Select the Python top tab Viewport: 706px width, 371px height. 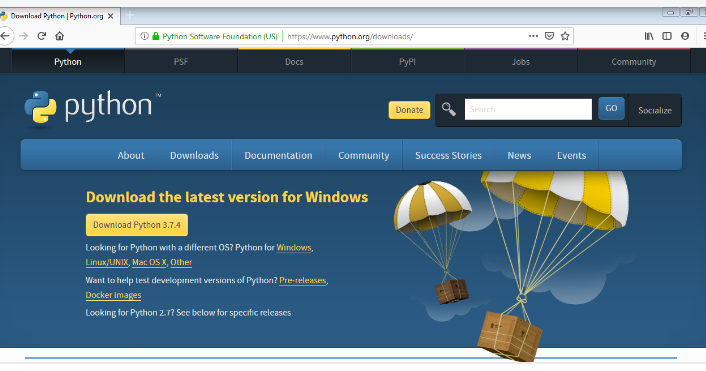(x=68, y=62)
